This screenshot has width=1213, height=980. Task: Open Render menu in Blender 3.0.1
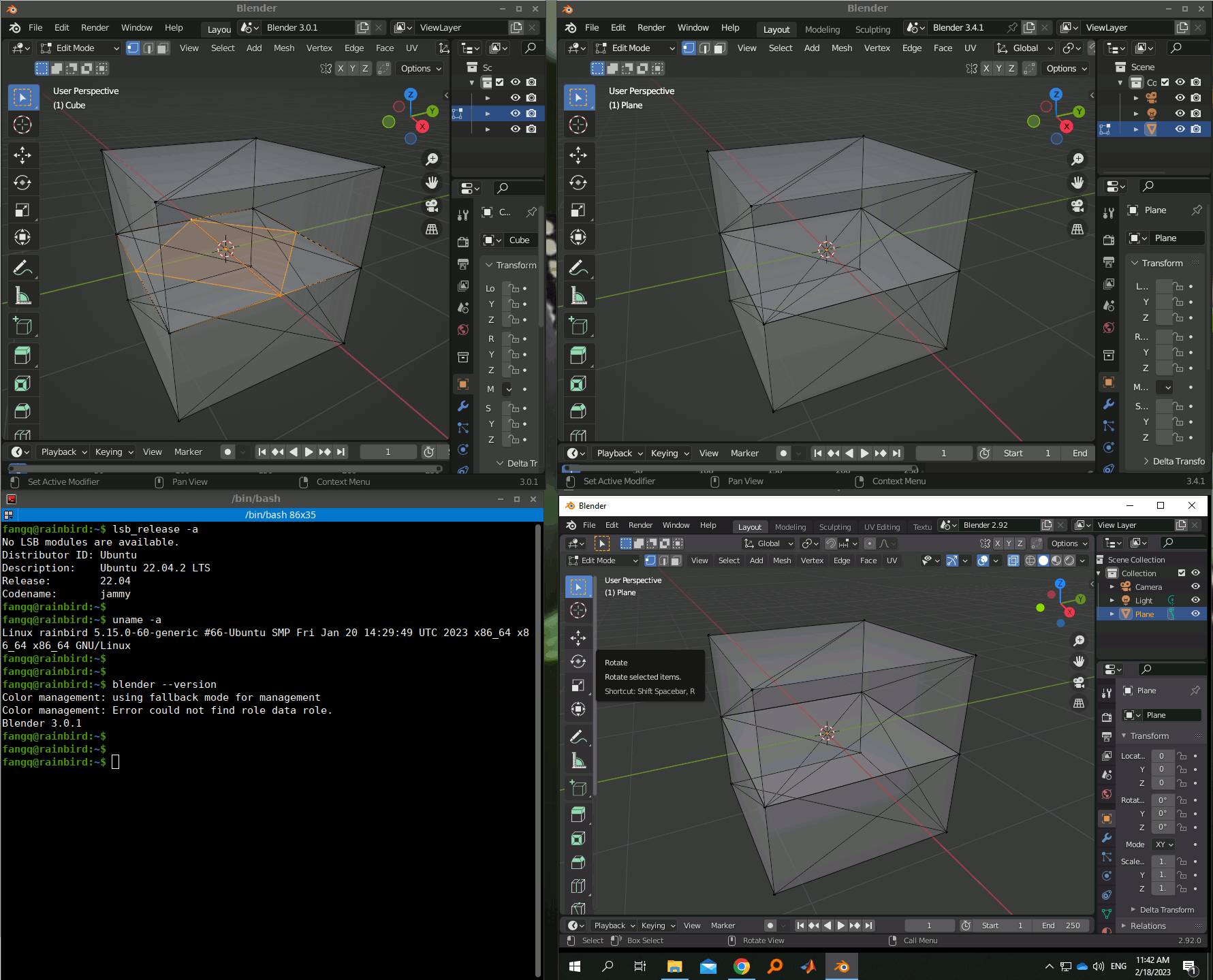pos(95,28)
